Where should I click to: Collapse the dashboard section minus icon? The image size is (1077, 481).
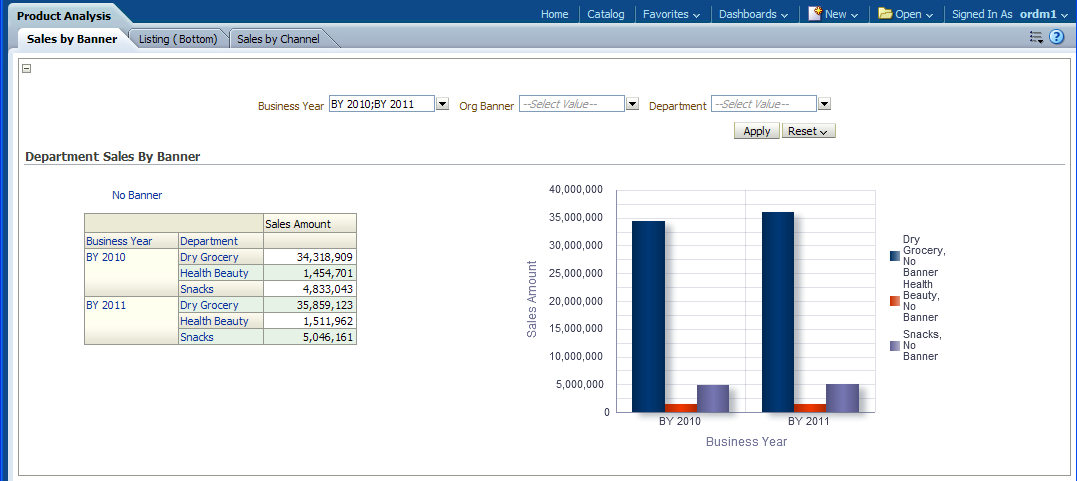27,68
